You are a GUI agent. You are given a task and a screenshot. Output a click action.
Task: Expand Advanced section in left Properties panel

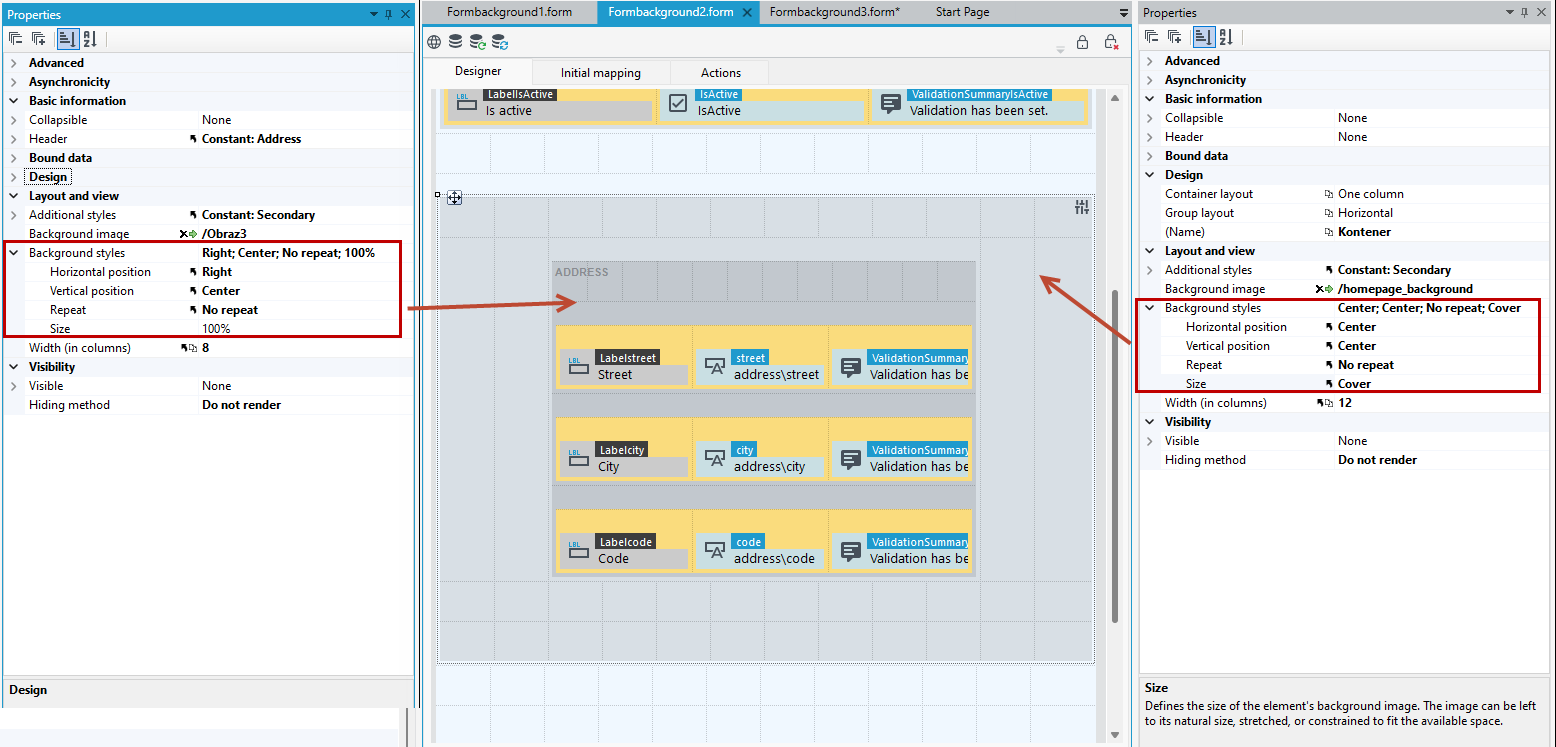click(x=14, y=63)
